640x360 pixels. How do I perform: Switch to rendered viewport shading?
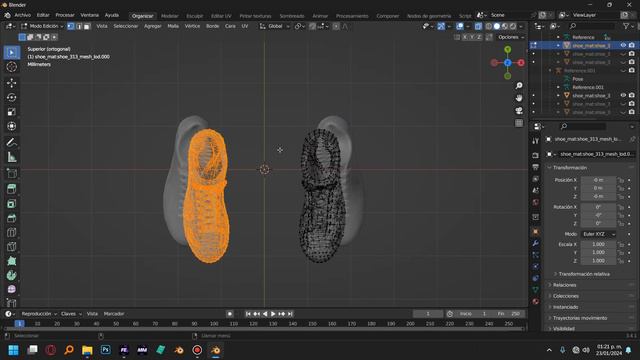(x=513, y=26)
